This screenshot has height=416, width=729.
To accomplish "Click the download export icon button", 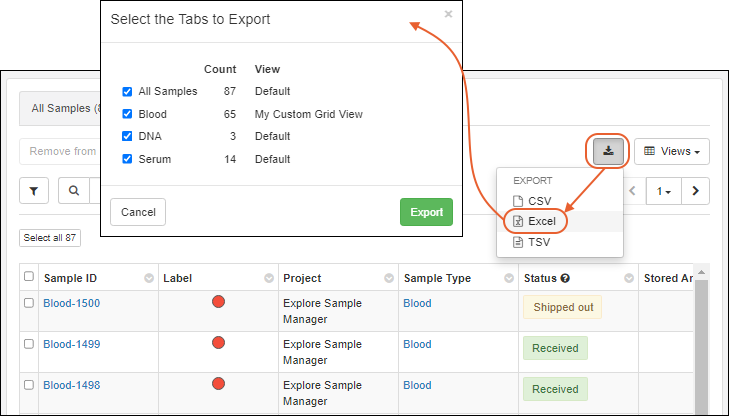I will 609,151.
